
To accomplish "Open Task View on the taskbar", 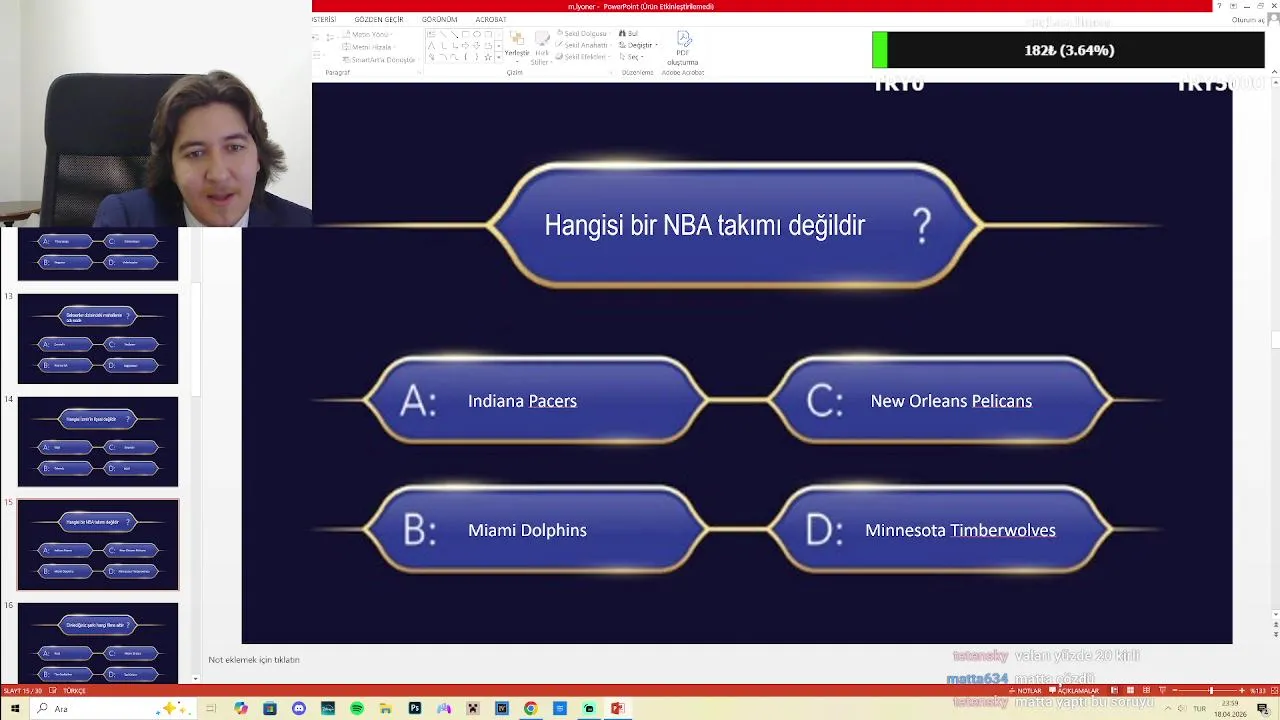I will pyautogui.click(x=211, y=708).
